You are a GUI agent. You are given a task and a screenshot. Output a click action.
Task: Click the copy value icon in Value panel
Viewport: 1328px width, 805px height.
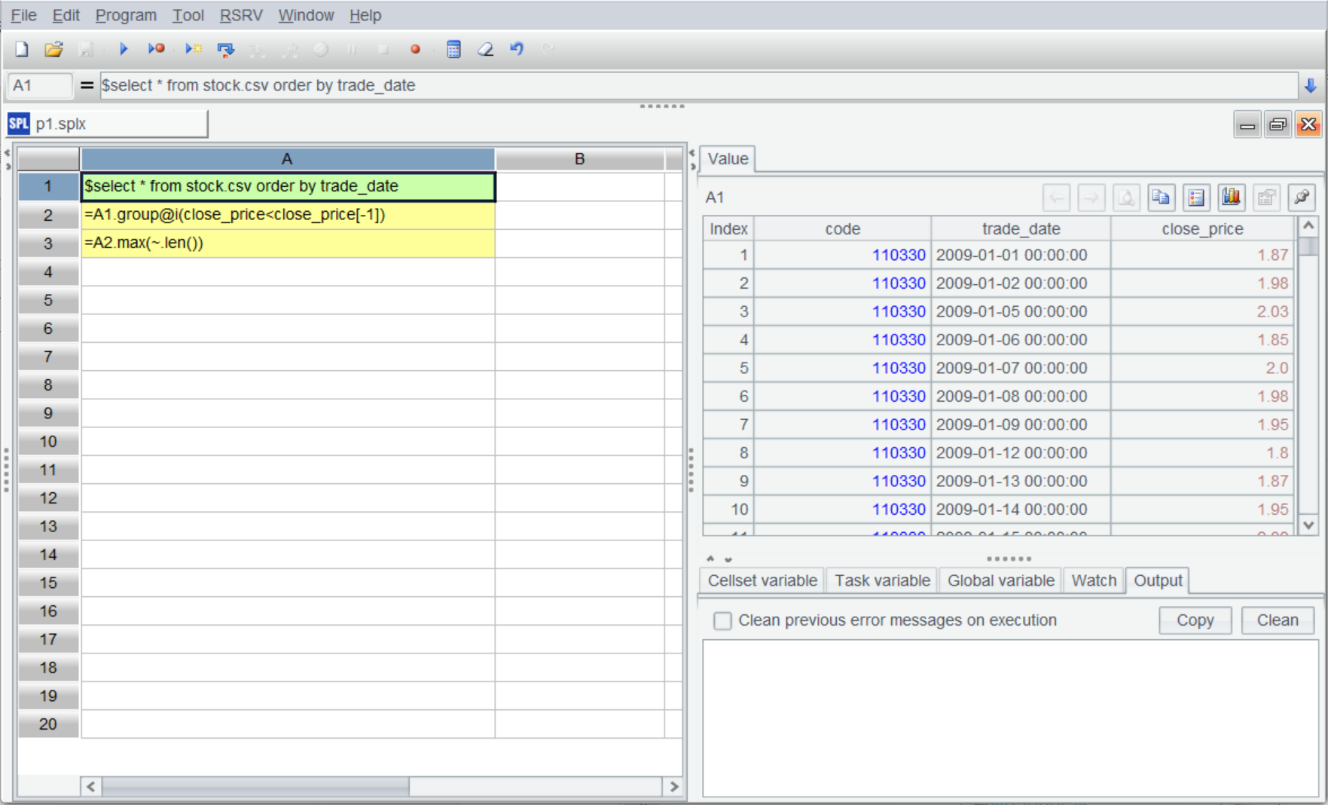(1160, 198)
